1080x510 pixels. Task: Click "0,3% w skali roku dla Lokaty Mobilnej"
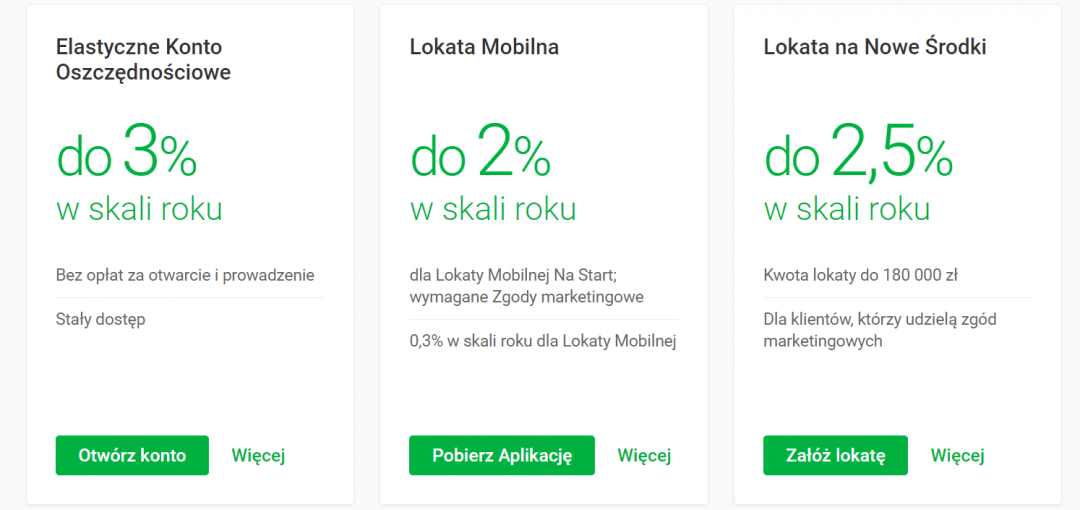point(543,341)
